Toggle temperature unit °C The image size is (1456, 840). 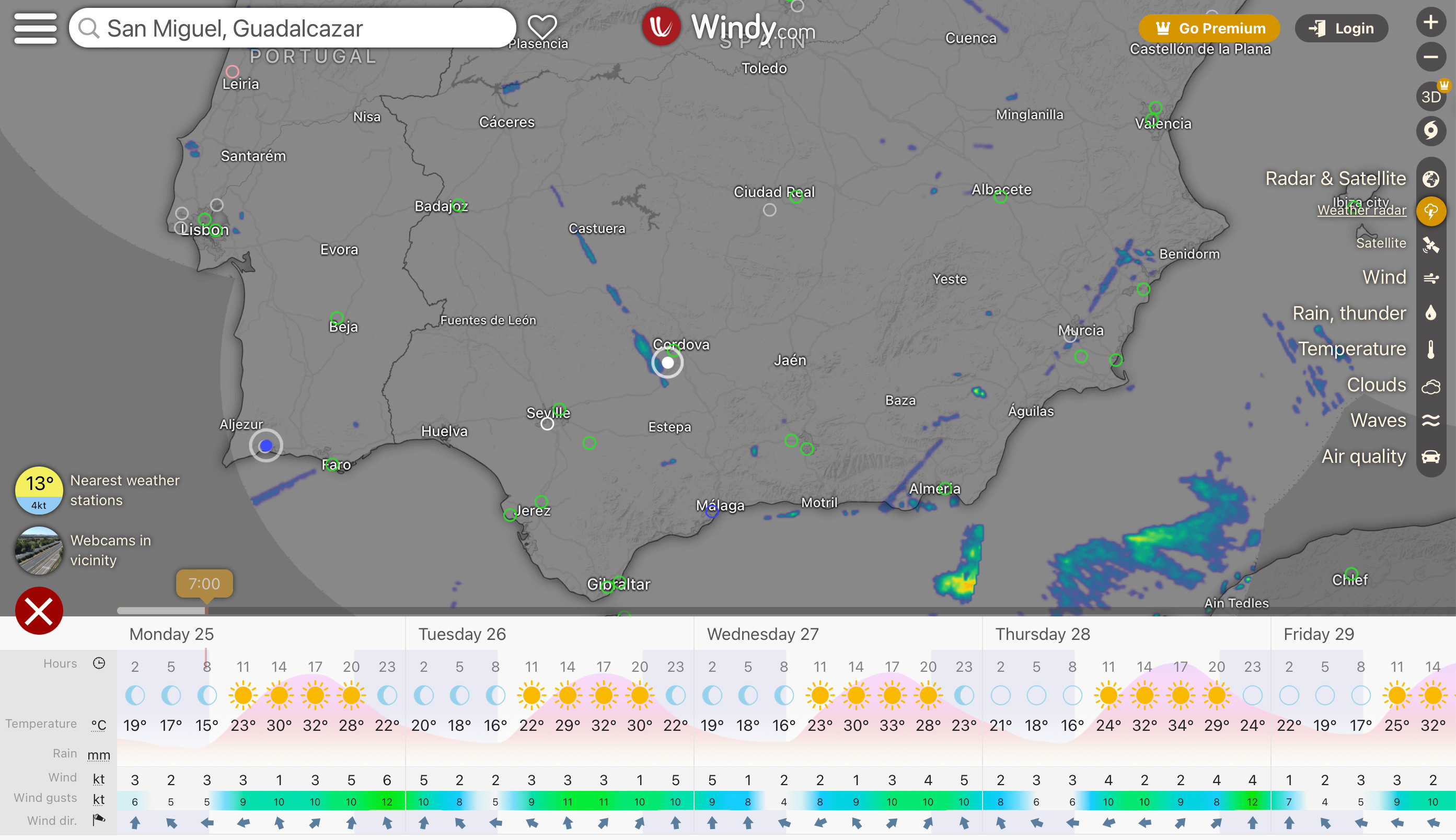coord(99,725)
